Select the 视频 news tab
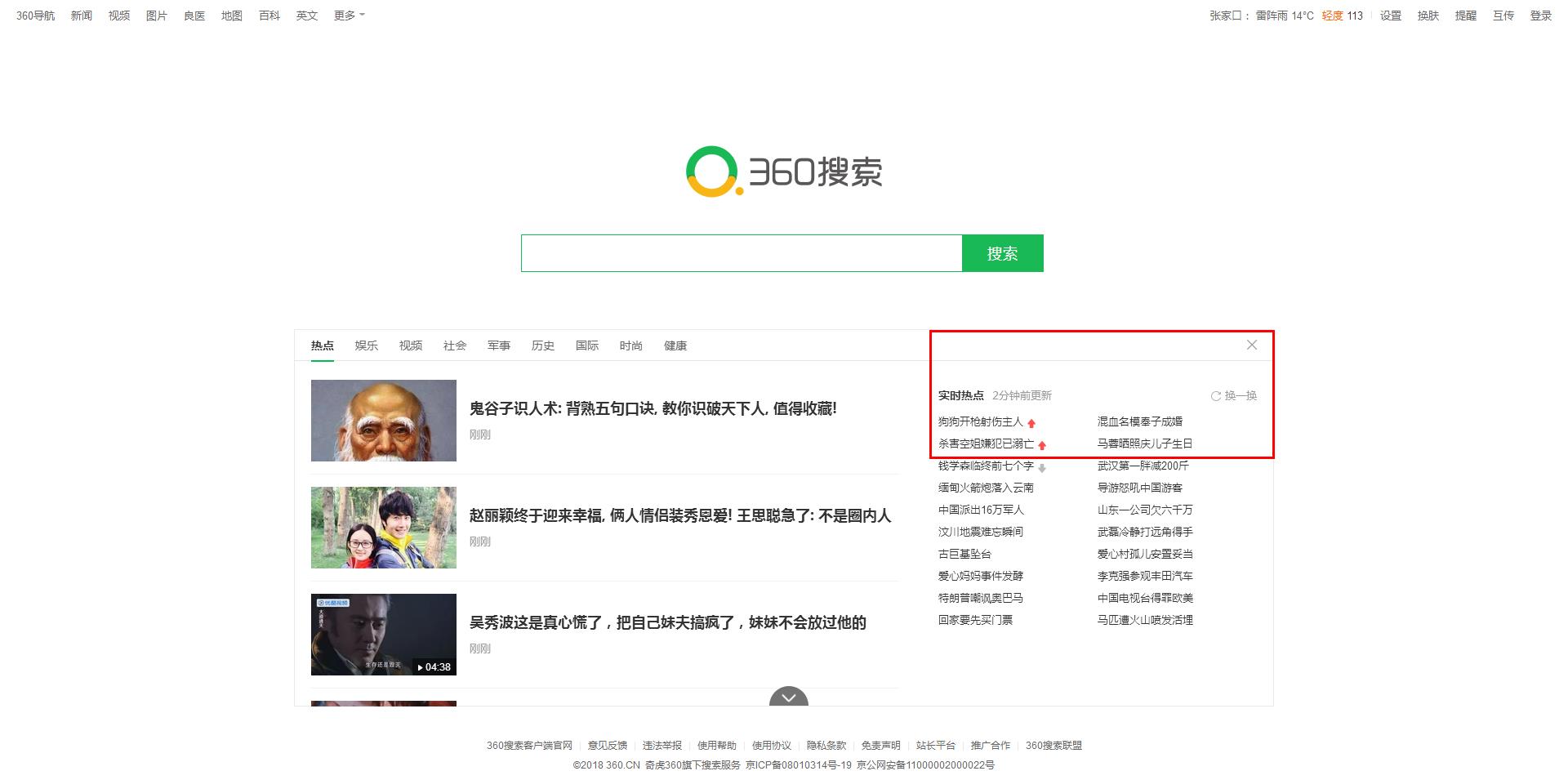Viewport: 1568px width, 780px height. tap(411, 345)
